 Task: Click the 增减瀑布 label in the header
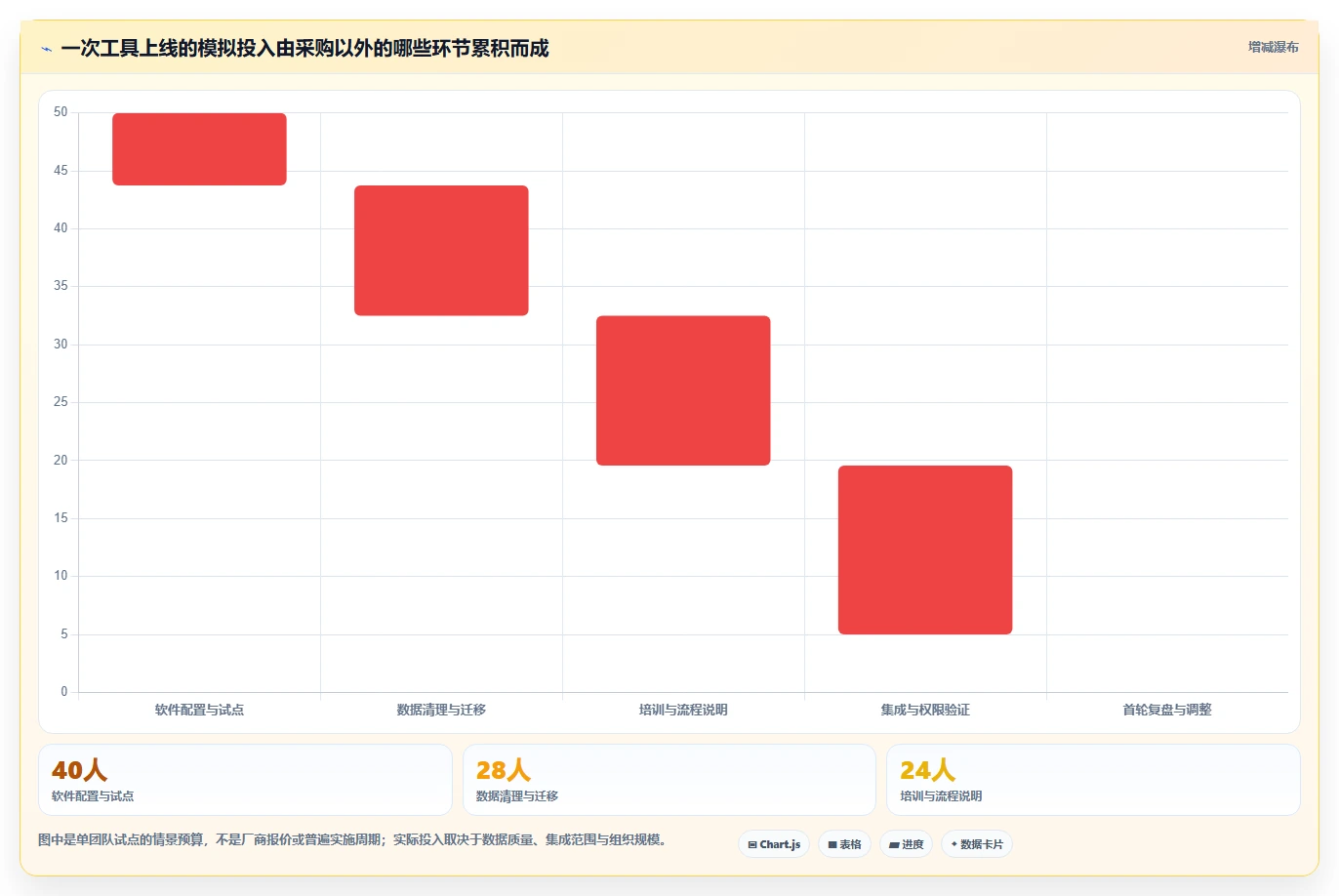pyautogui.click(x=1274, y=47)
